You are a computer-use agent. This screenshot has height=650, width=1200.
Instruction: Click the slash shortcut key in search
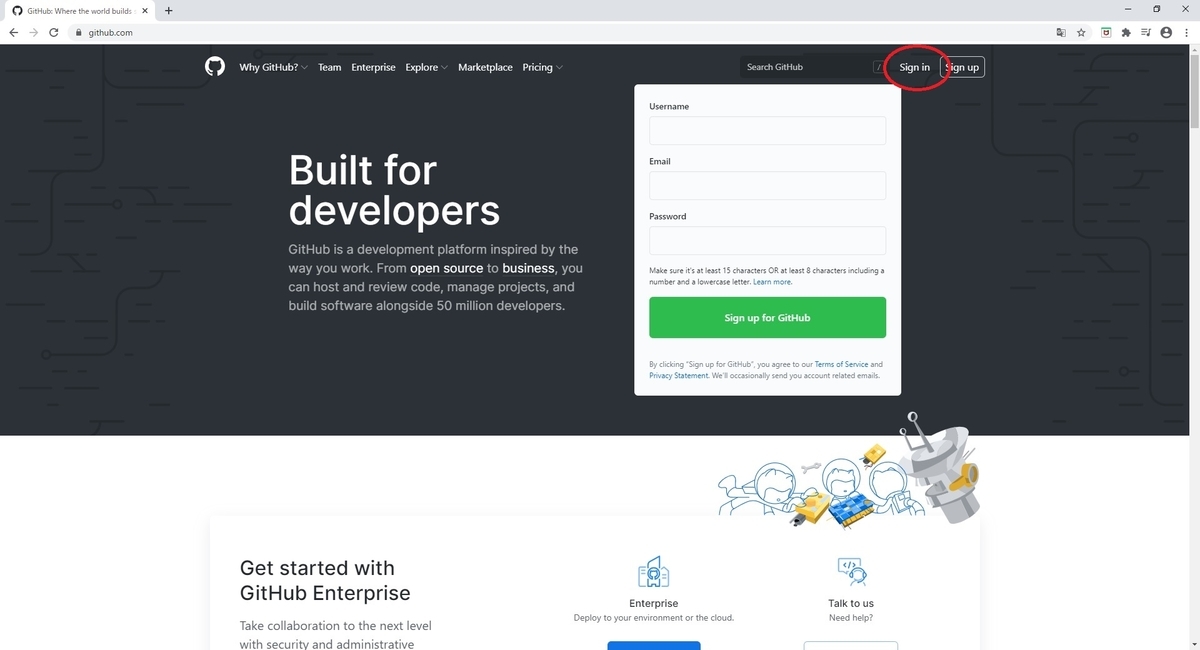[x=879, y=67]
